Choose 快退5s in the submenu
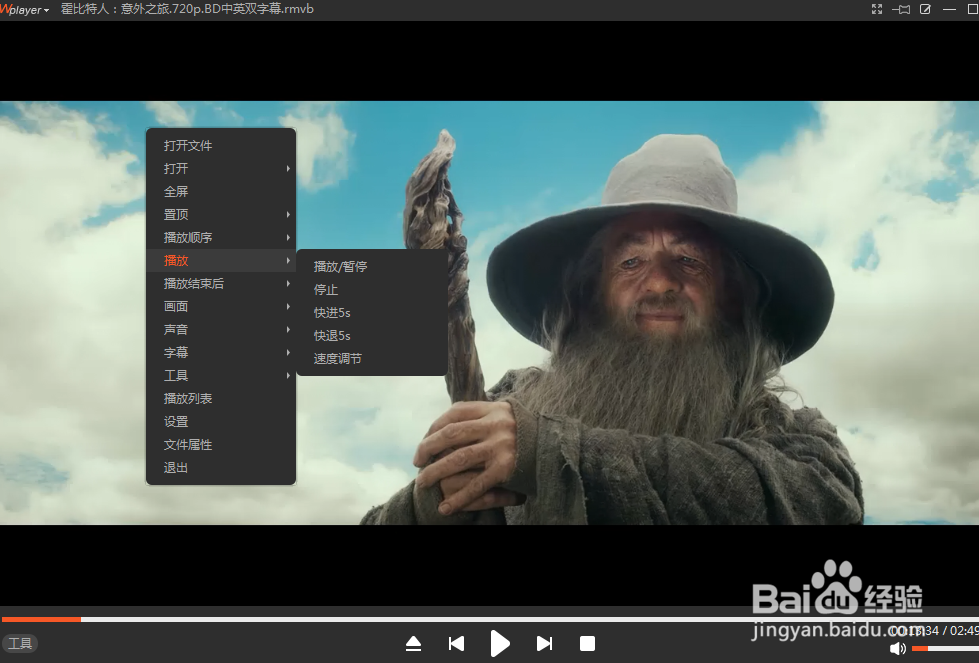Screen dimensions: 979x663 tap(372, 336)
